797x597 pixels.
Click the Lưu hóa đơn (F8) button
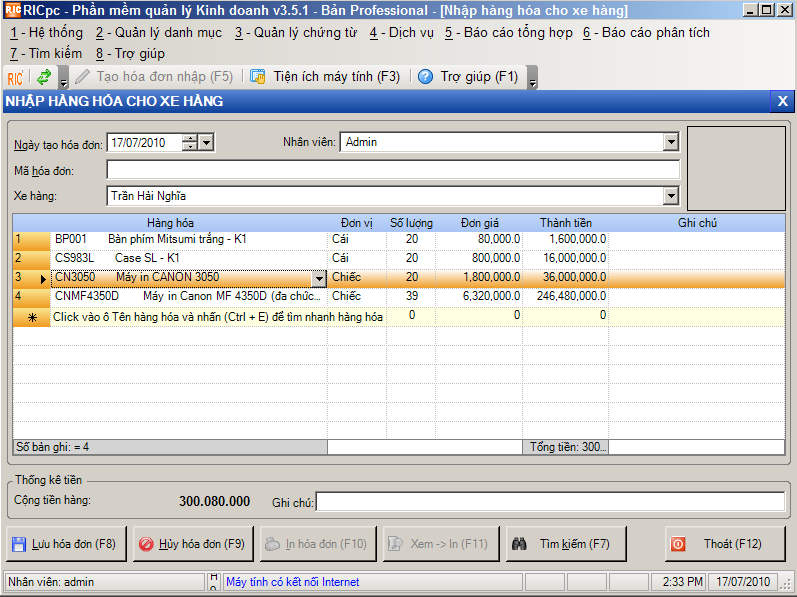tap(66, 544)
